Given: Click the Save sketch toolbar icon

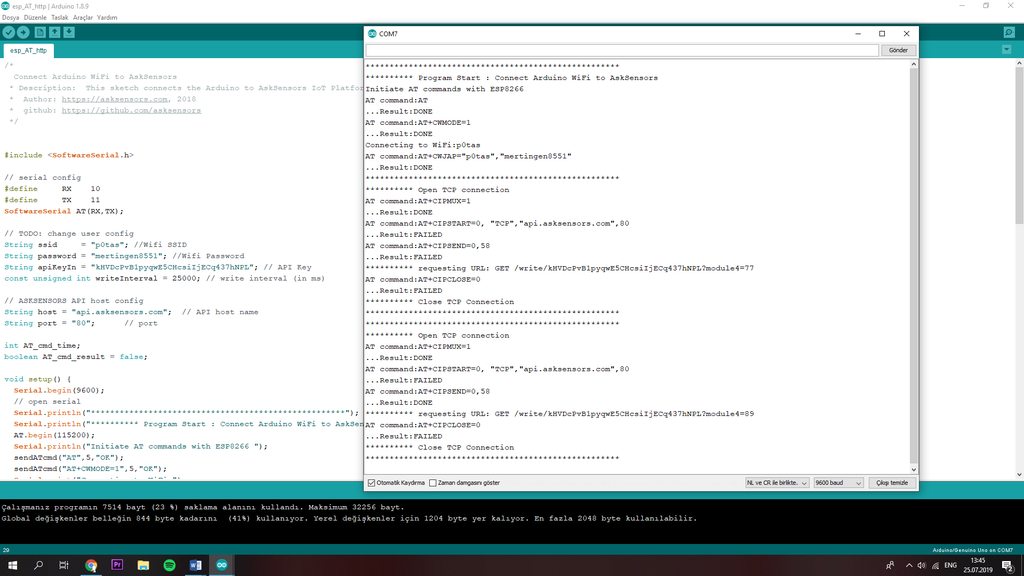Looking at the screenshot, I should tap(71, 33).
